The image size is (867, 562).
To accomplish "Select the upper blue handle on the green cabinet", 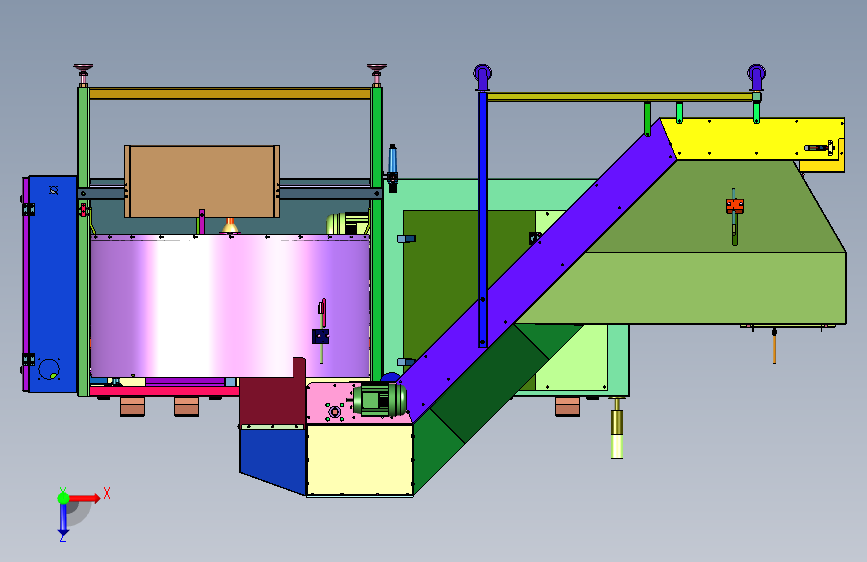I will 406,238.
